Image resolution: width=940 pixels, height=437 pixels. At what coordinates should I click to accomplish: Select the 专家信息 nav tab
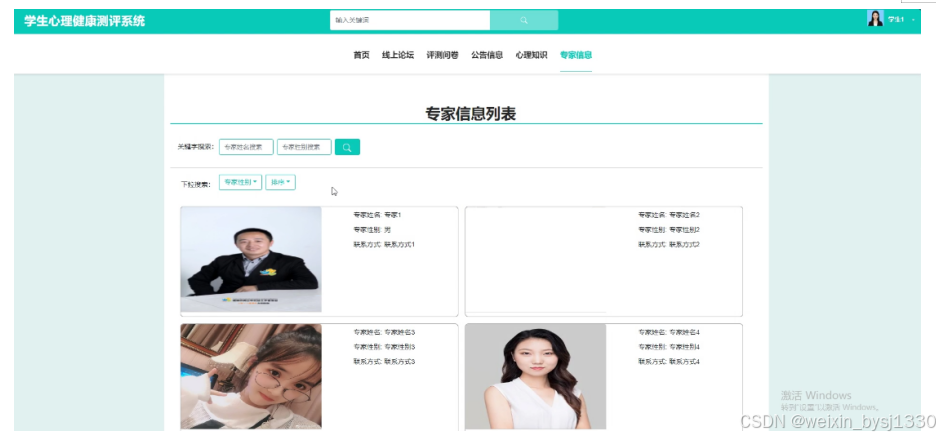576,55
